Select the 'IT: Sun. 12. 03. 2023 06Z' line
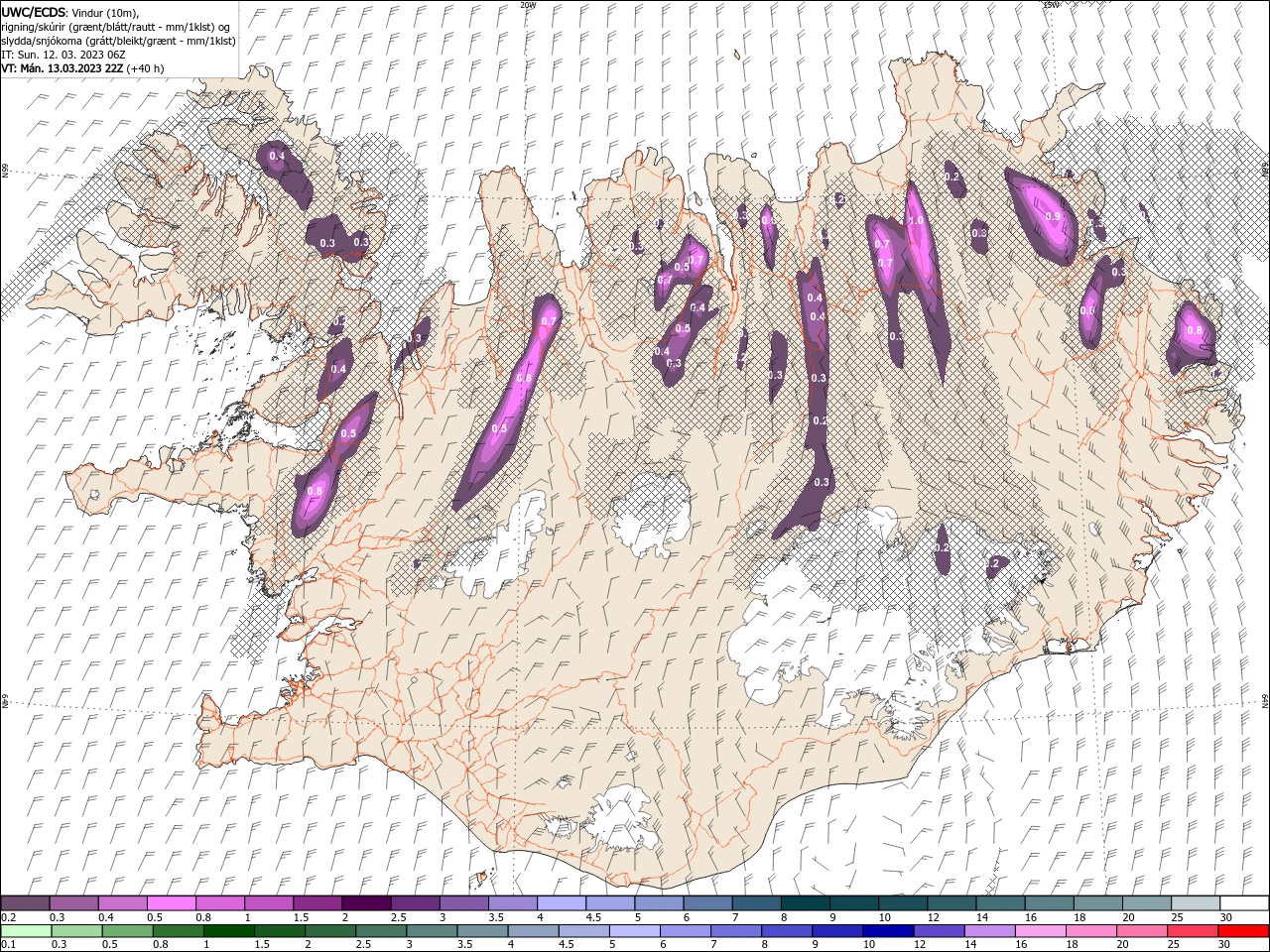 click(x=63, y=55)
